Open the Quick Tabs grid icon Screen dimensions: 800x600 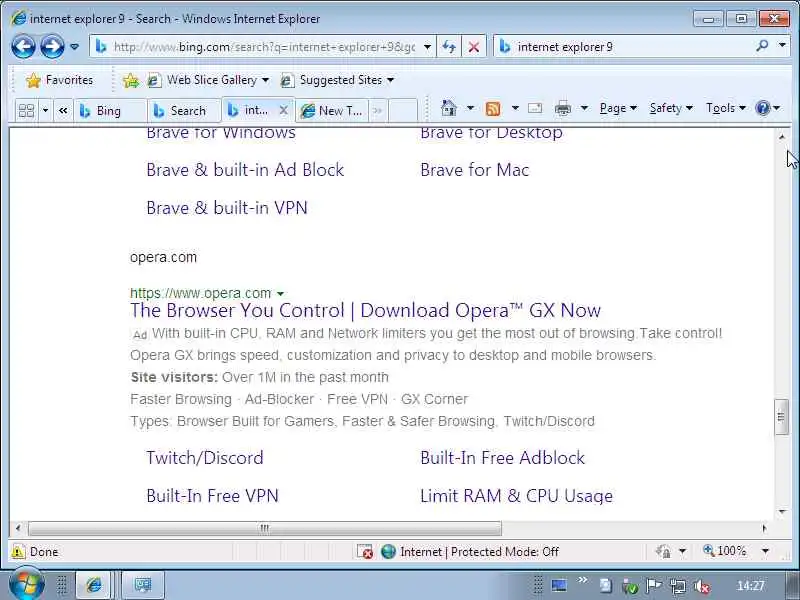coord(26,110)
